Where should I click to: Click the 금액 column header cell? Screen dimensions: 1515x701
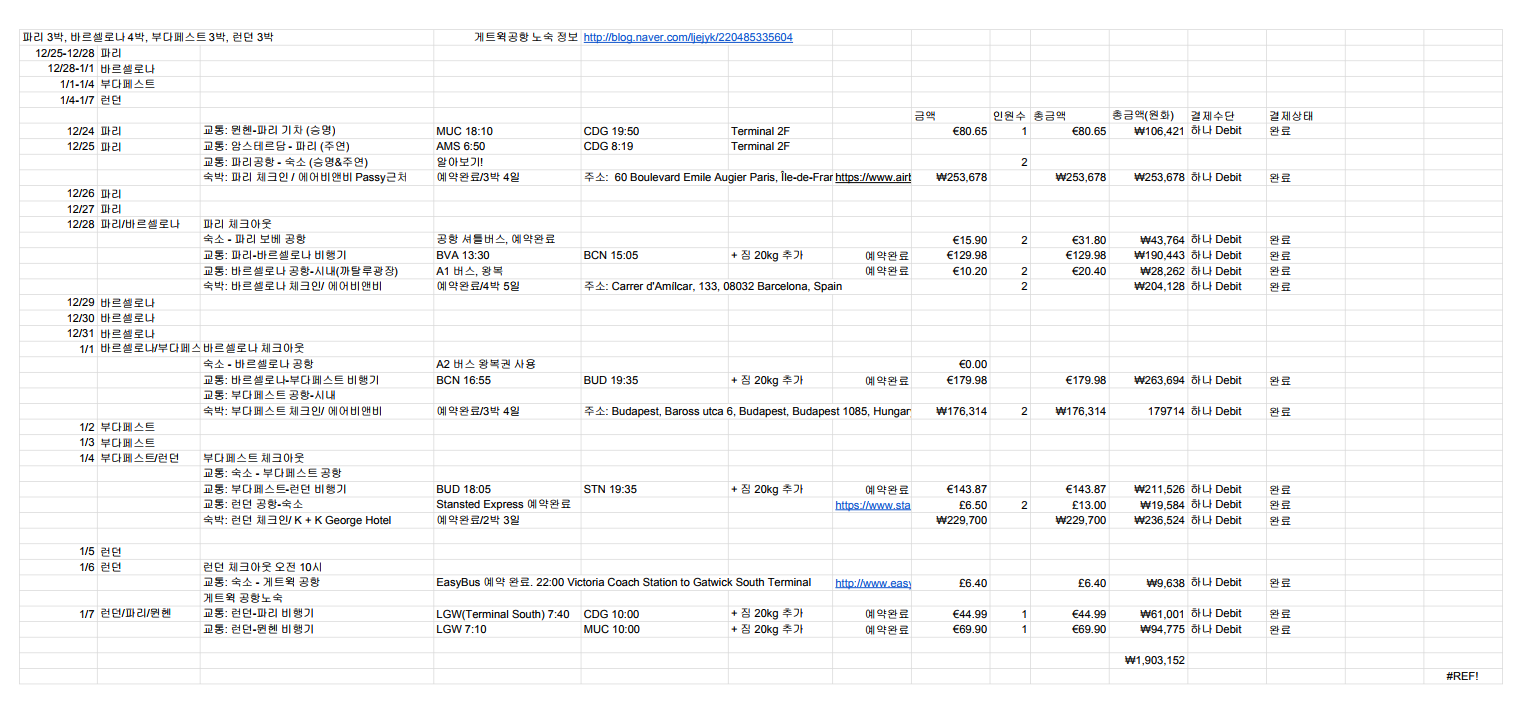pos(925,116)
